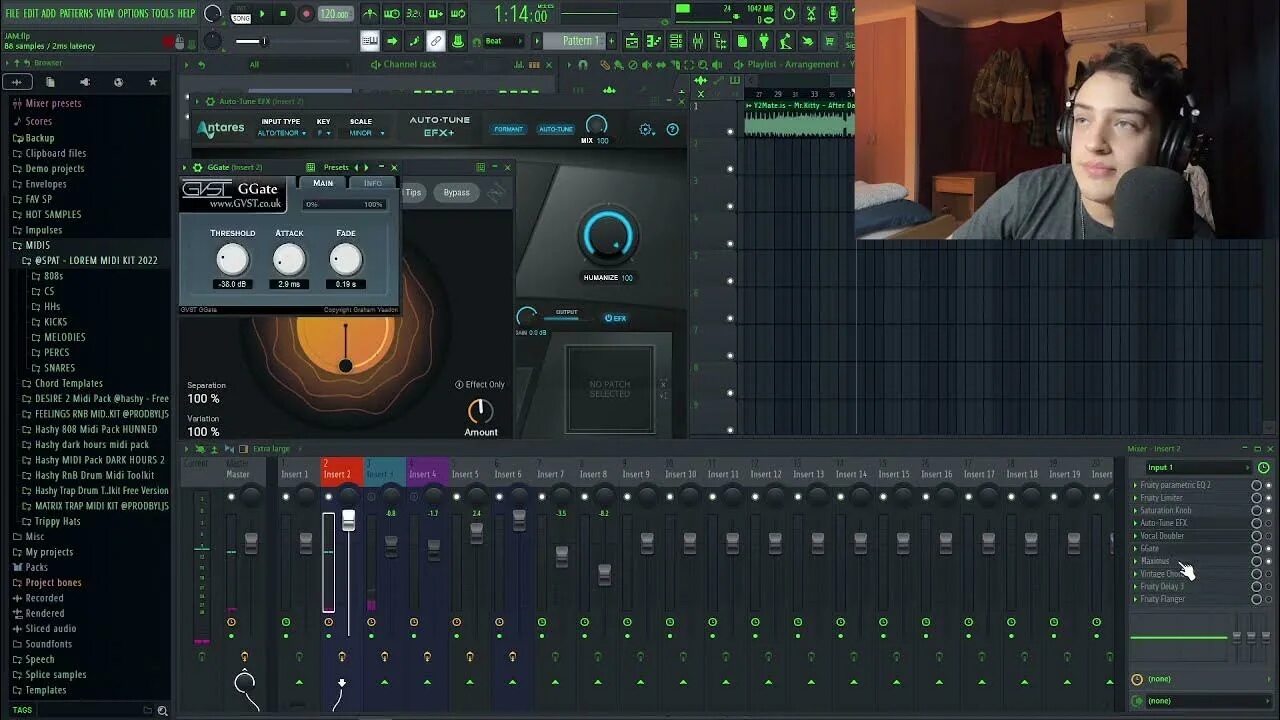This screenshot has height=720, width=1280.
Task: Click the Stop button in transport
Action: click(x=284, y=14)
